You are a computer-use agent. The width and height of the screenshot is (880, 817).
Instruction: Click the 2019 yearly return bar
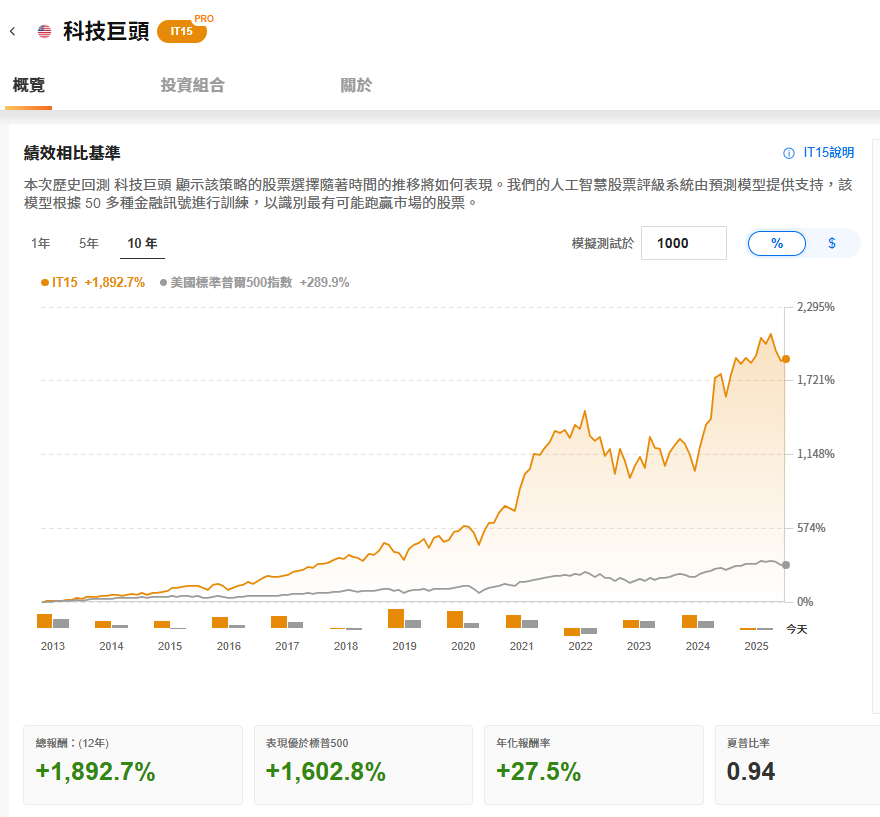click(396, 618)
